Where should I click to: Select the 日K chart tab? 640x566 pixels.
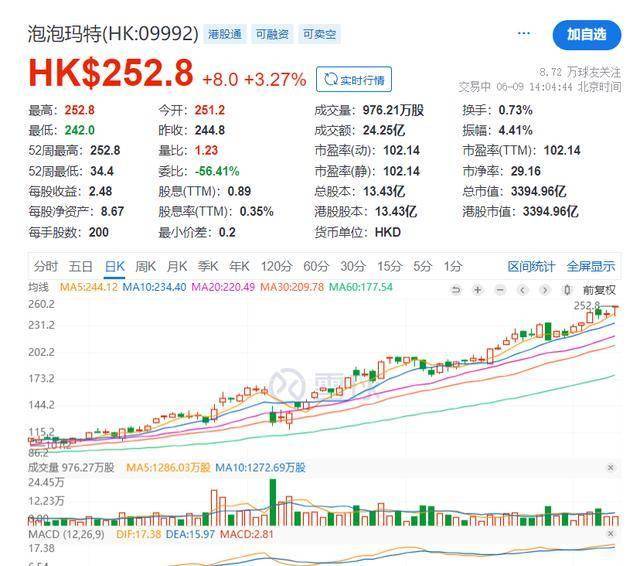[115, 266]
